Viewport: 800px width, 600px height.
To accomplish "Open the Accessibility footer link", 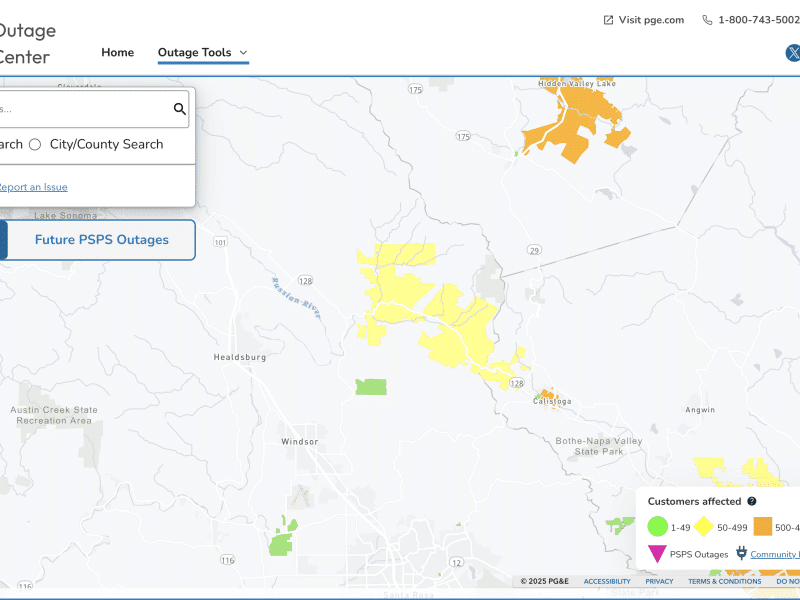I will [607, 581].
